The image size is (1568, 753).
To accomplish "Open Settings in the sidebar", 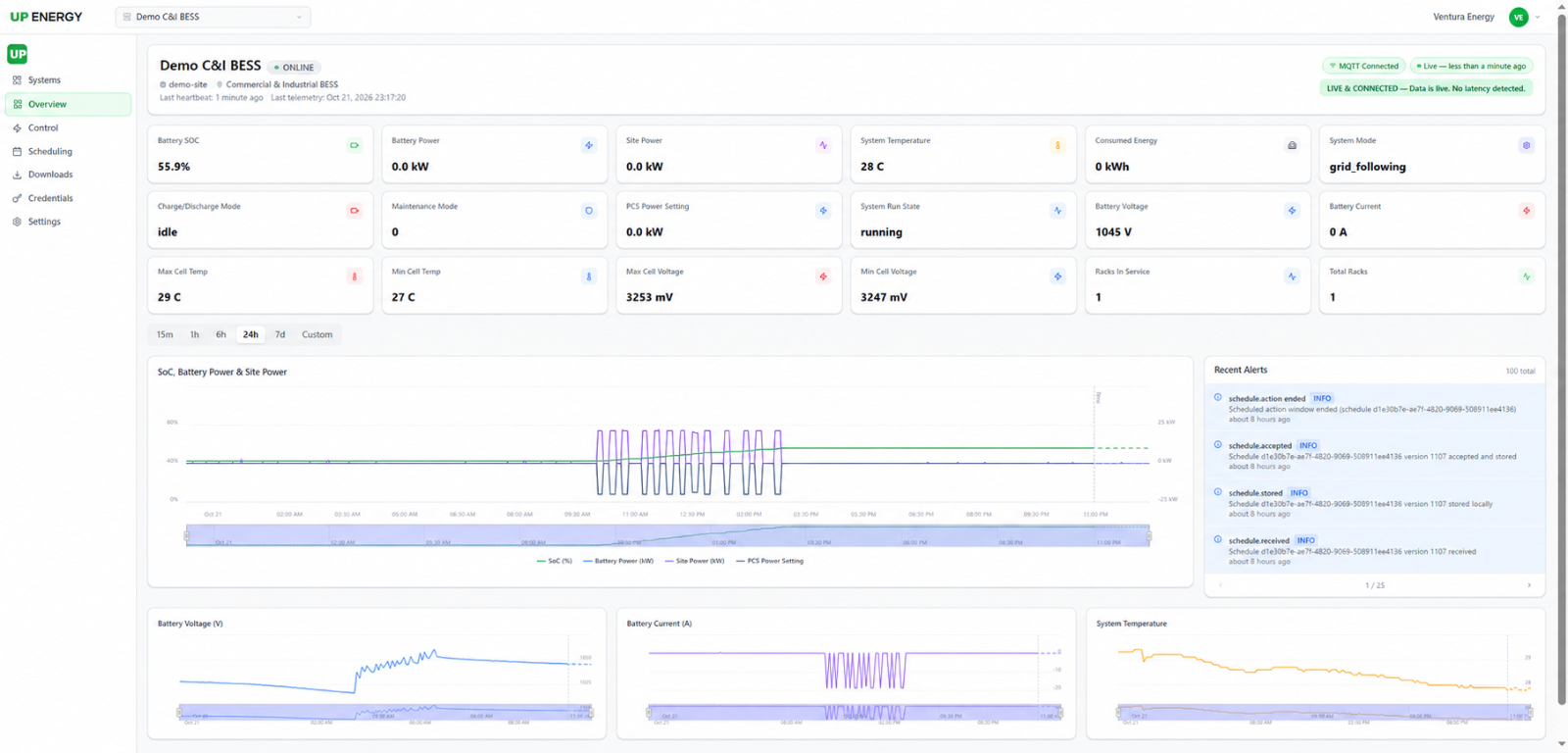I will 69,222.
